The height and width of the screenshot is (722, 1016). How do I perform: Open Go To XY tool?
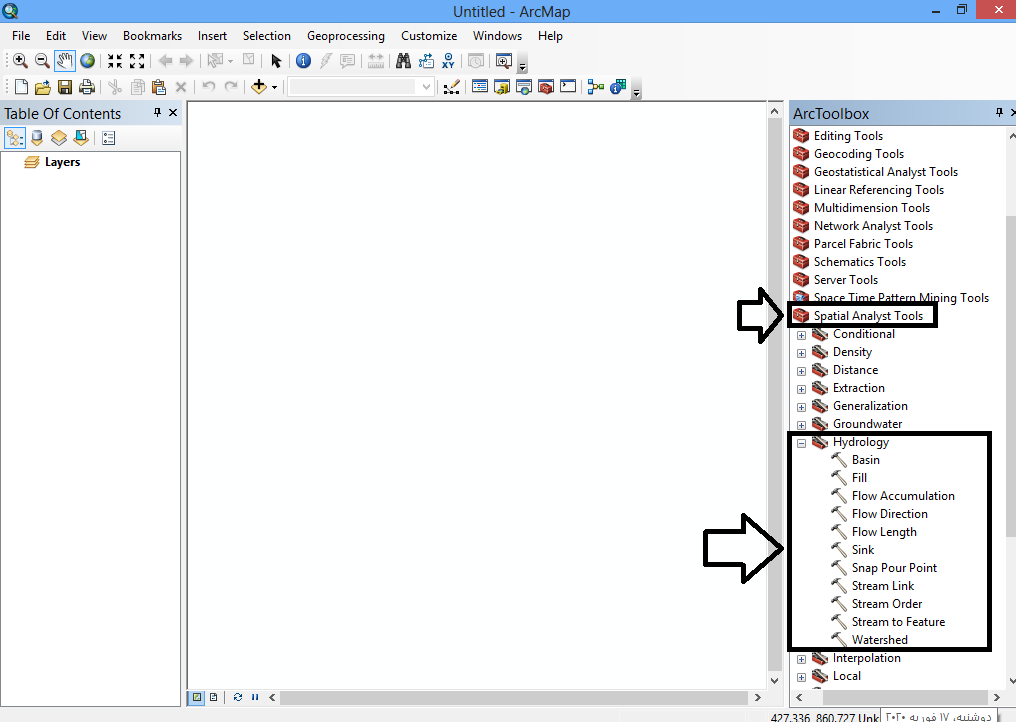tap(448, 61)
